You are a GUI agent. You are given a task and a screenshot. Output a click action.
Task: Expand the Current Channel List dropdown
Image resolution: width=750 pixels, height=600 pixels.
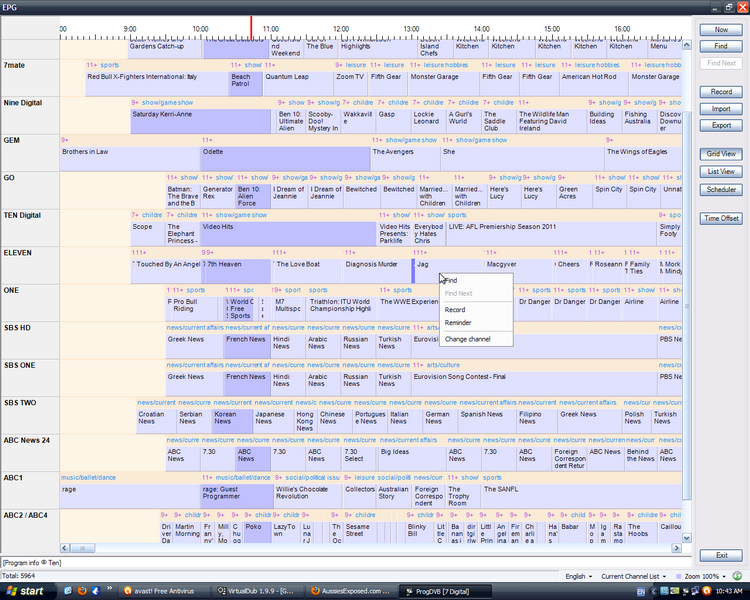(632, 577)
